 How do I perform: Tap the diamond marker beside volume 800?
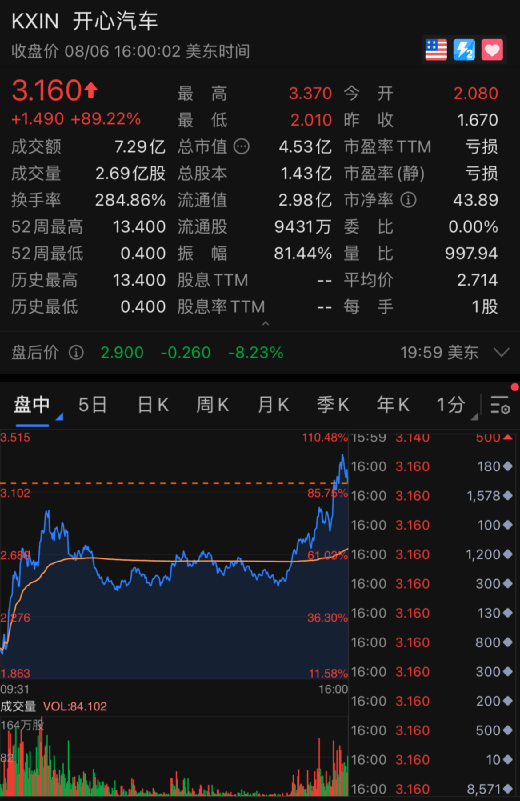508,642
